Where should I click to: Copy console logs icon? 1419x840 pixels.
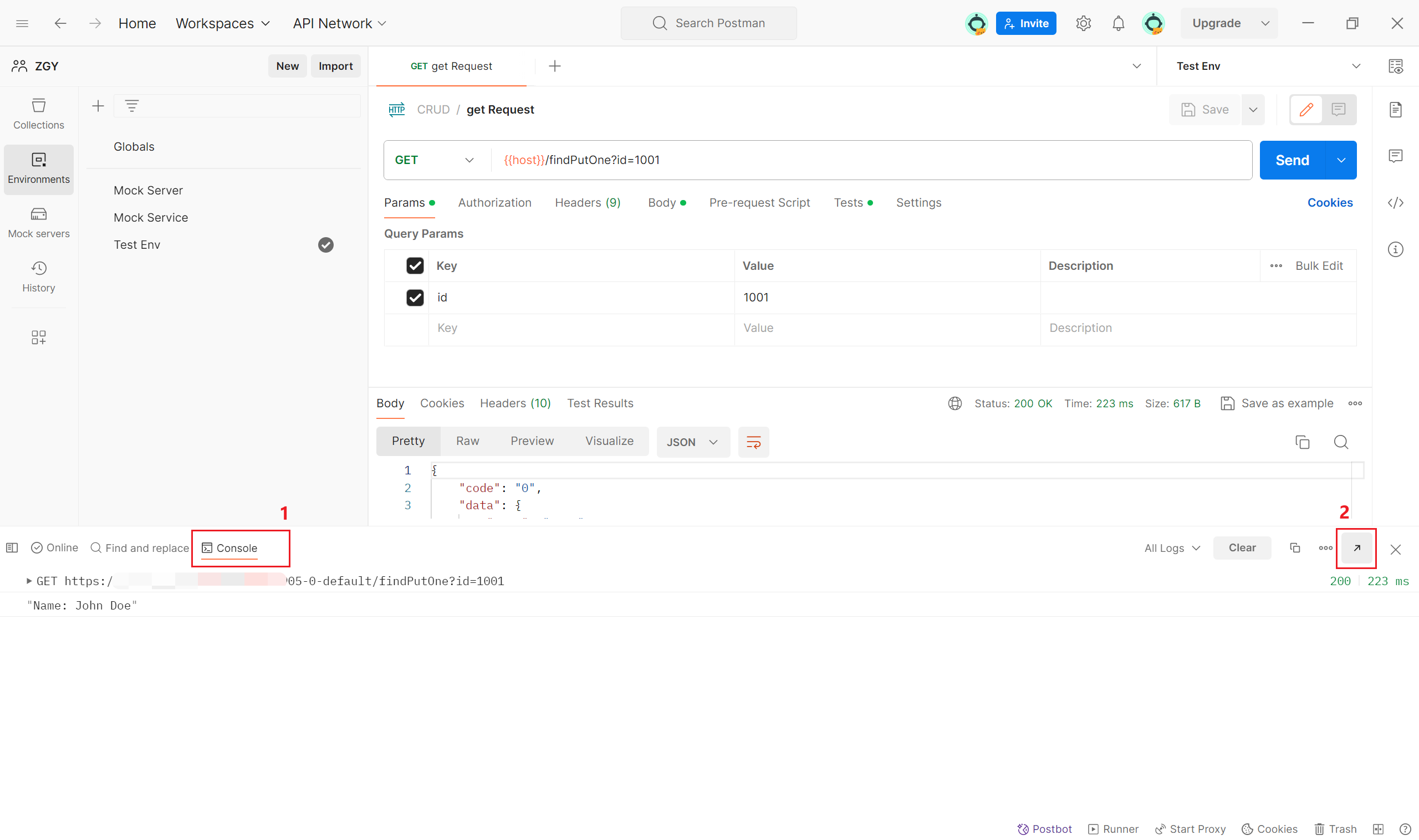click(x=1294, y=548)
